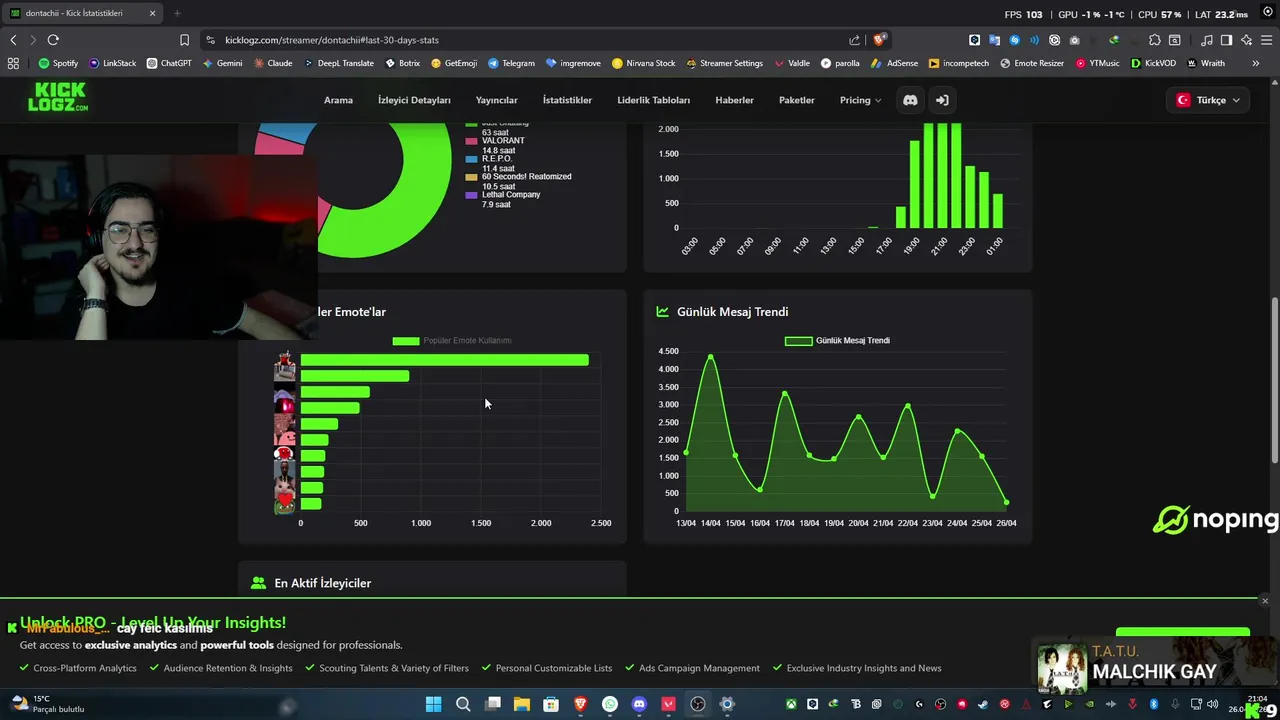1280x720 pixels.
Task: Toggle the Popüler Emote Kullanımı legend item
Action: point(452,340)
